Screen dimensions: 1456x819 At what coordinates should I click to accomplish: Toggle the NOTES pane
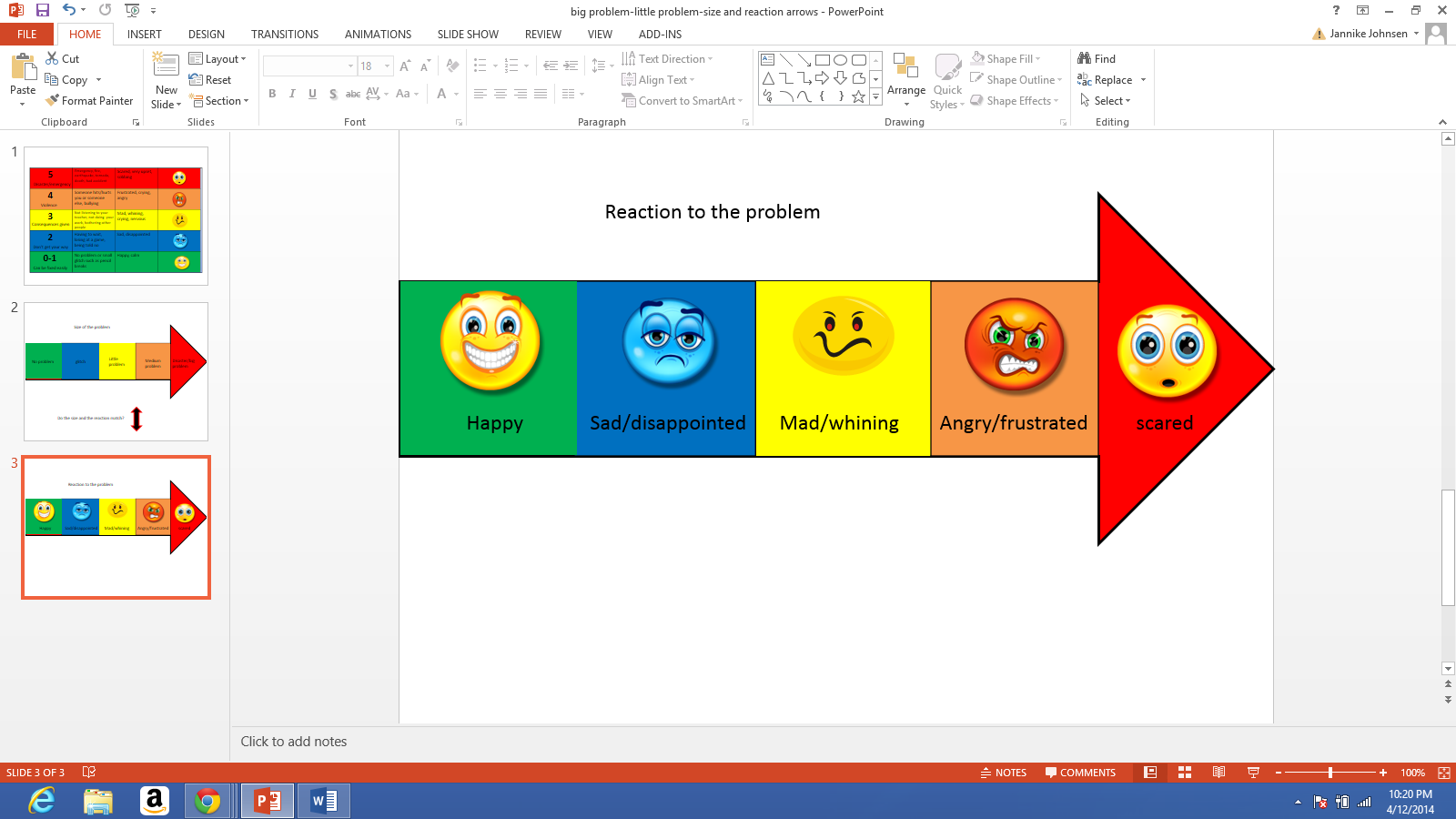(x=1003, y=773)
